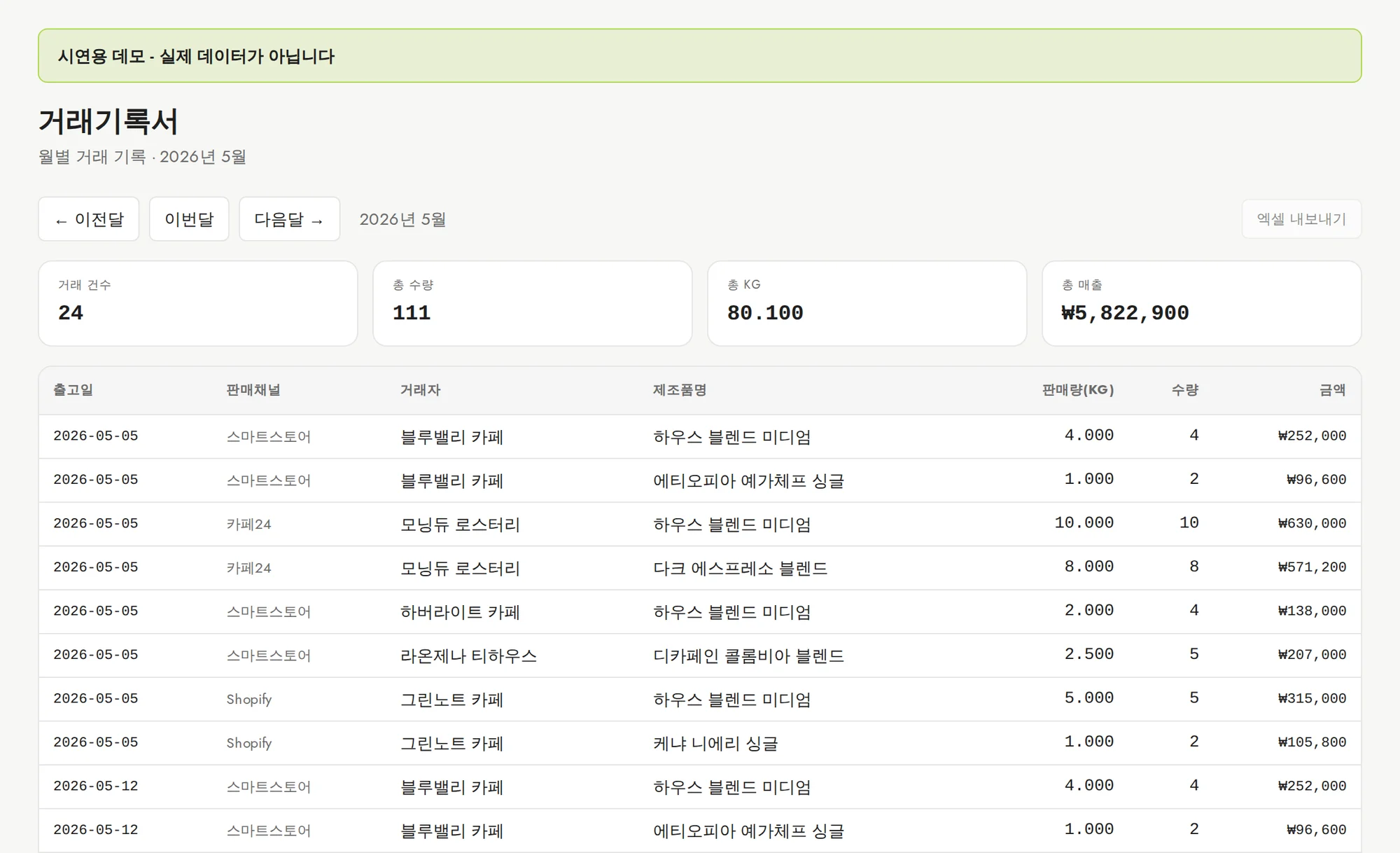Click 모닝듀 로스터리 in the ₩630,000 row

[460, 525]
